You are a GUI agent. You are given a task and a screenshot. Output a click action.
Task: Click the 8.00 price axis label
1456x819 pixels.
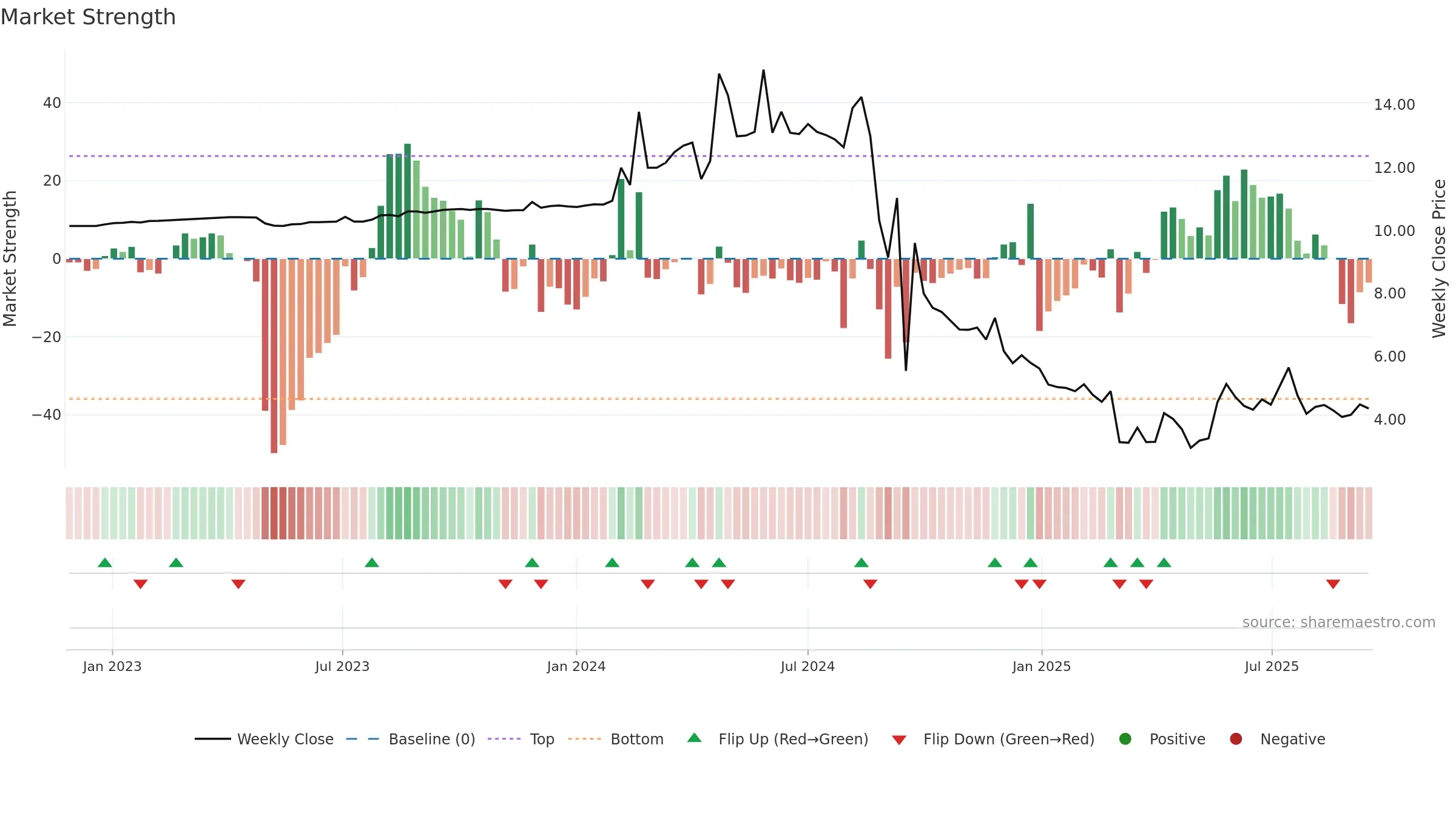pyautogui.click(x=1390, y=294)
